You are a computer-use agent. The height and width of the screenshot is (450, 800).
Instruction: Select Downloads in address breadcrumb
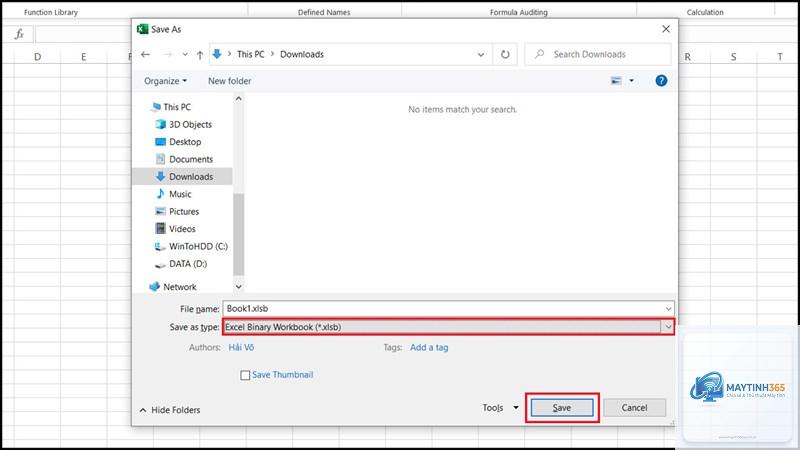tap(302, 54)
